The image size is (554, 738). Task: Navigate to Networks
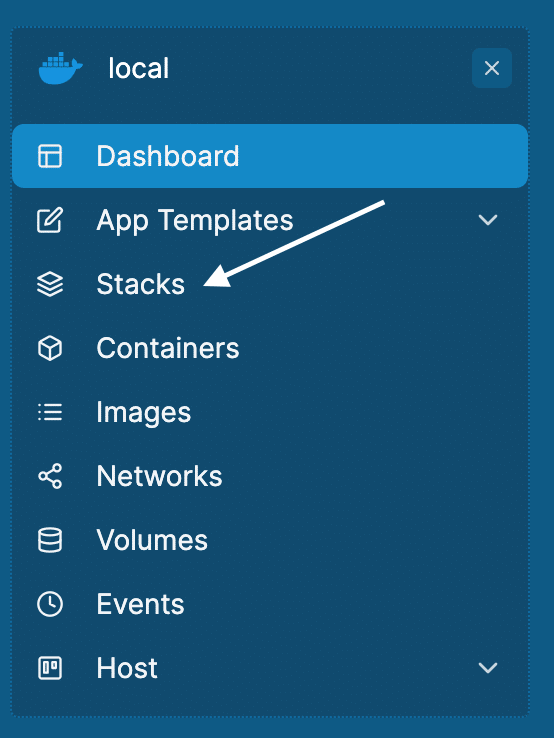pyautogui.click(x=270, y=476)
